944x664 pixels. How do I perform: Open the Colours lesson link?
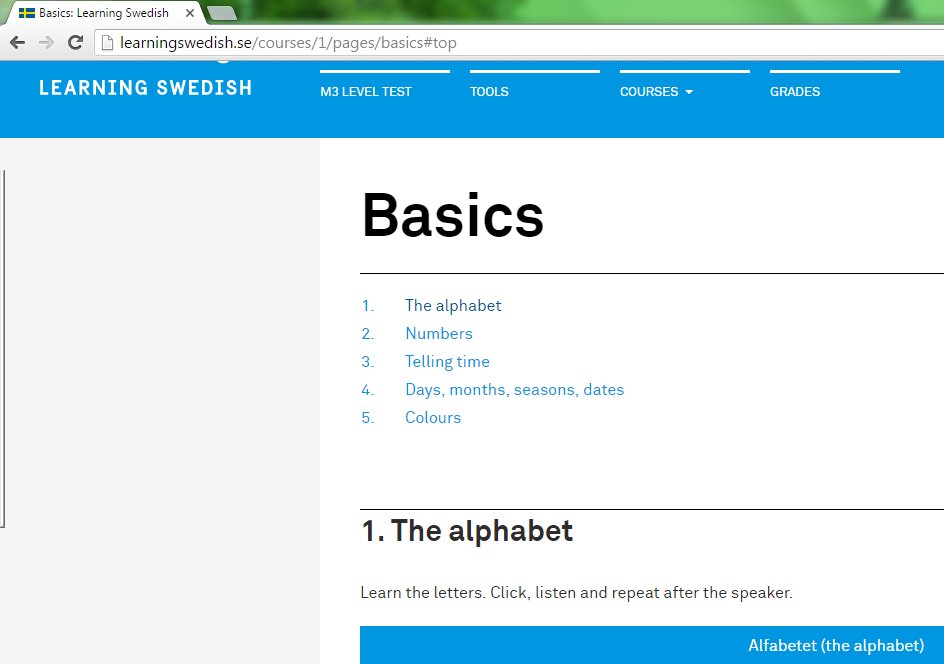point(433,417)
